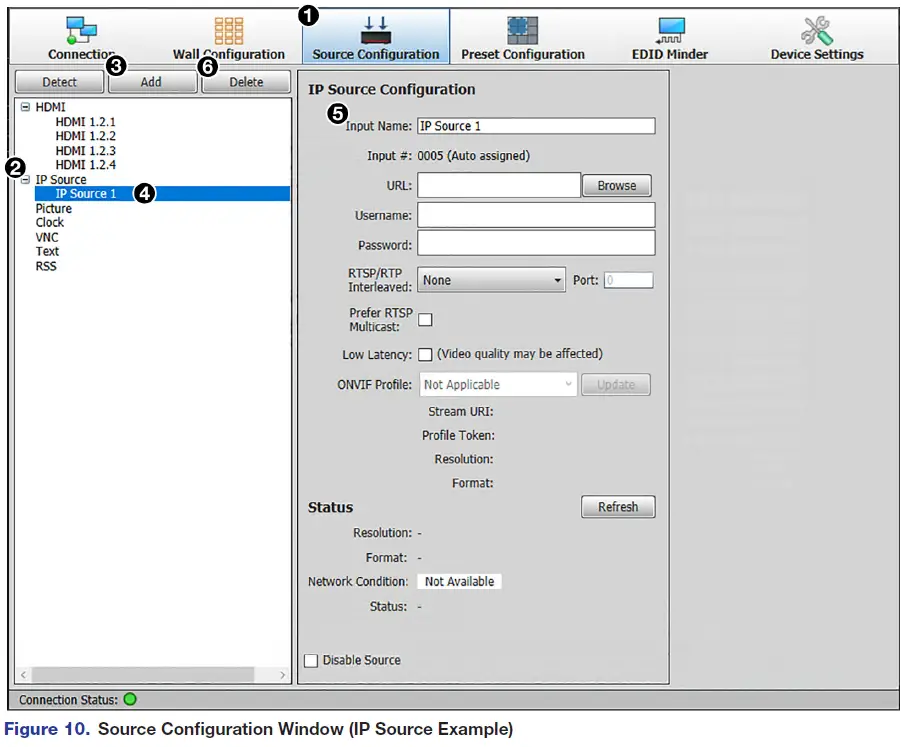Check the Disable Source checkbox

[311, 661]
